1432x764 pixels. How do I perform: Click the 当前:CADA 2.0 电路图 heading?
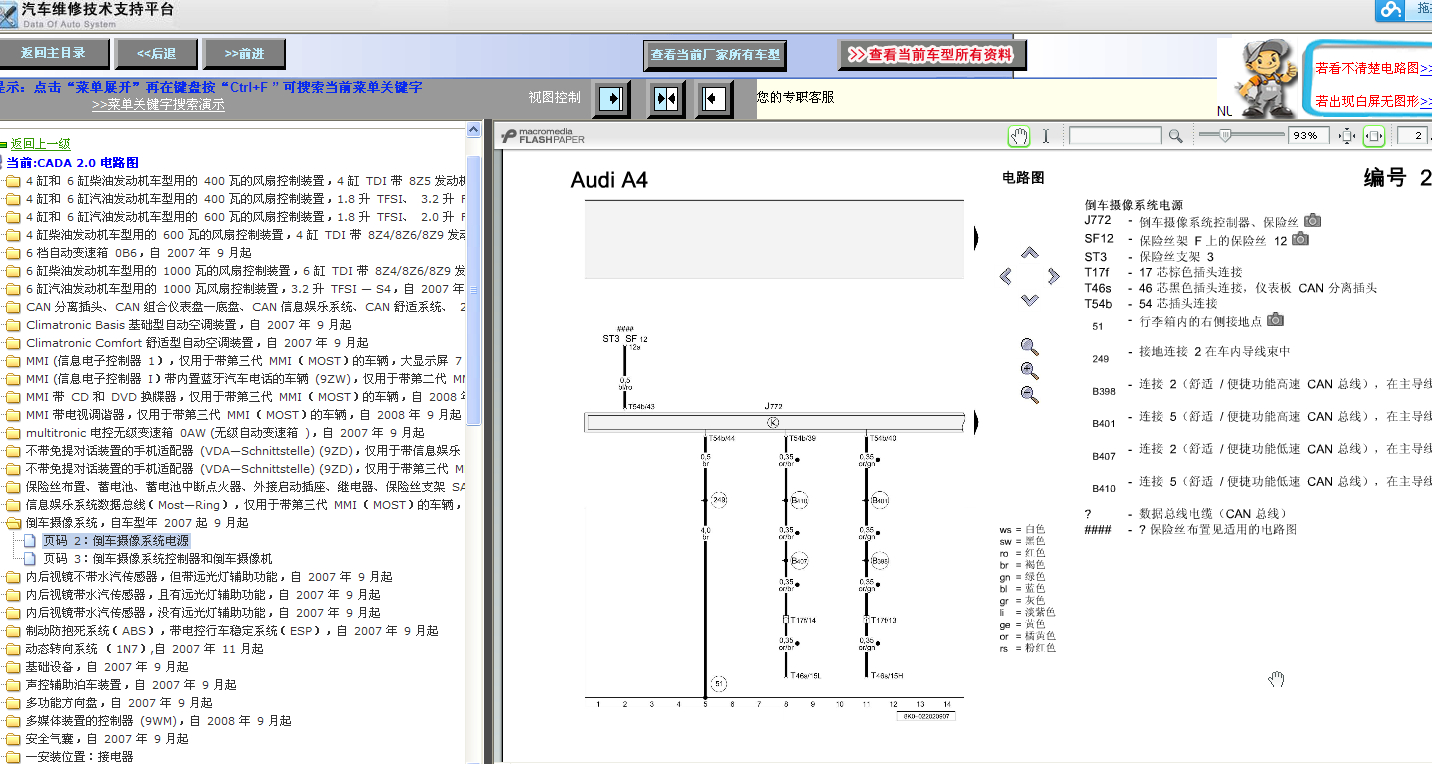72,162
